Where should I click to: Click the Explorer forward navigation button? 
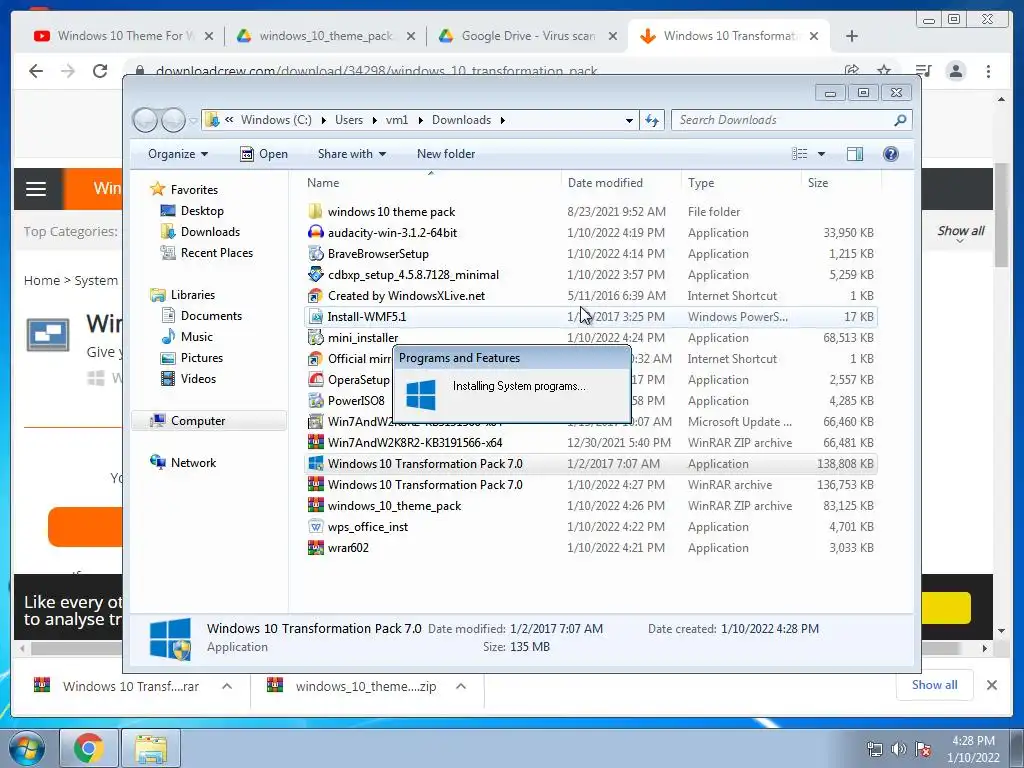click(173, 120)
